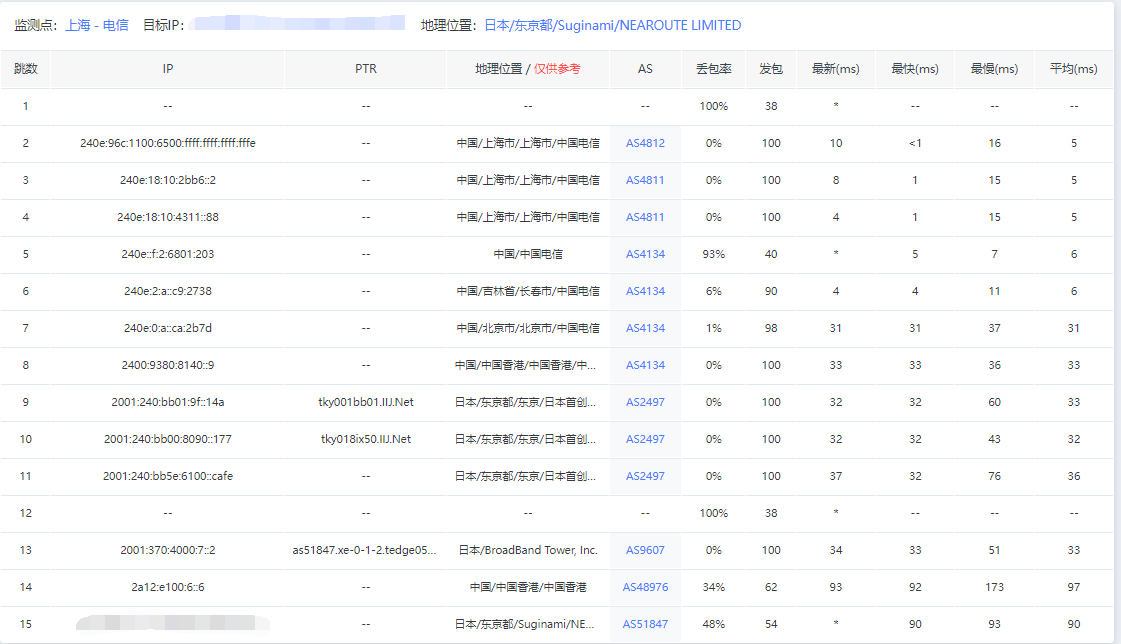Click the 6% packet loss value
The width and height of the screenshot is (1121, 644).
pos(713,291)
